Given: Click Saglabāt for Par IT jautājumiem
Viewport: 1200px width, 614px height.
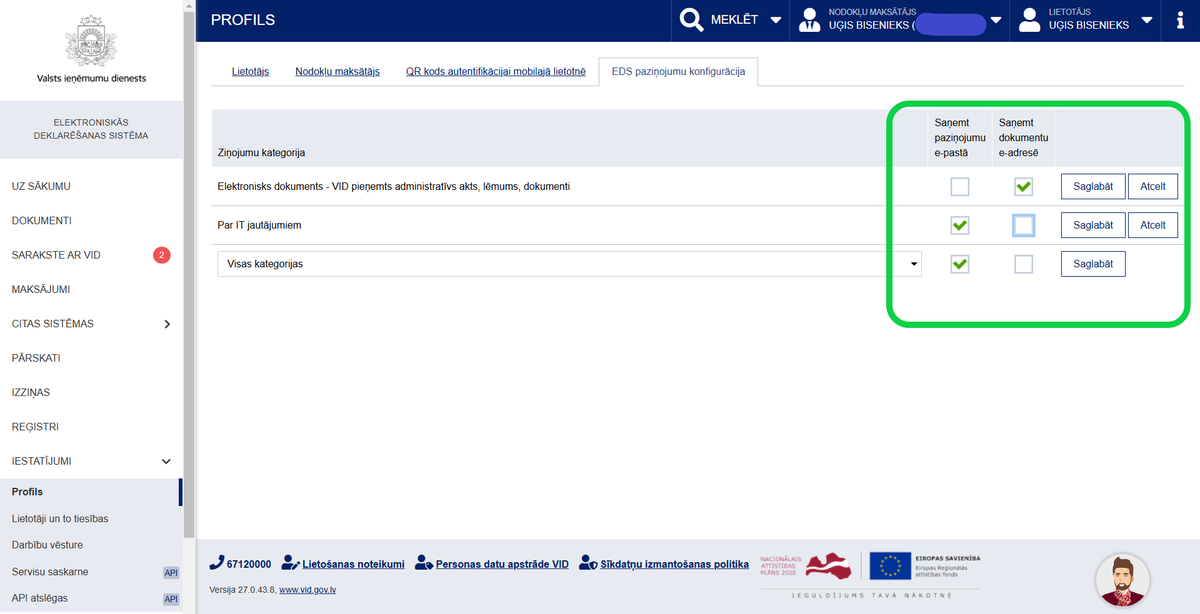Looking at the screenshot, I should [x=1093, y=225].
